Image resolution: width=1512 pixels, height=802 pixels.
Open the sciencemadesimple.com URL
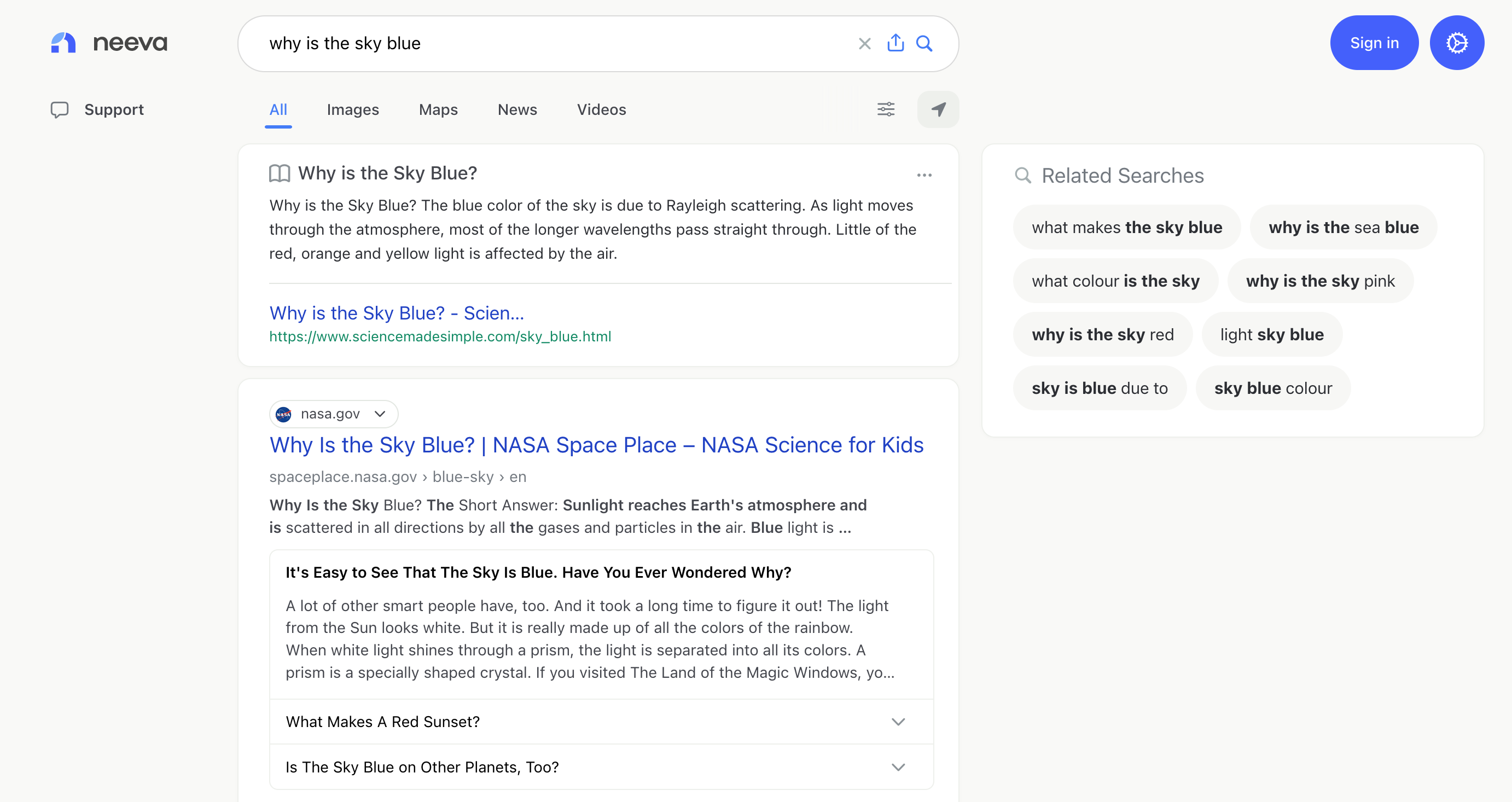click(x=440, y=336)
